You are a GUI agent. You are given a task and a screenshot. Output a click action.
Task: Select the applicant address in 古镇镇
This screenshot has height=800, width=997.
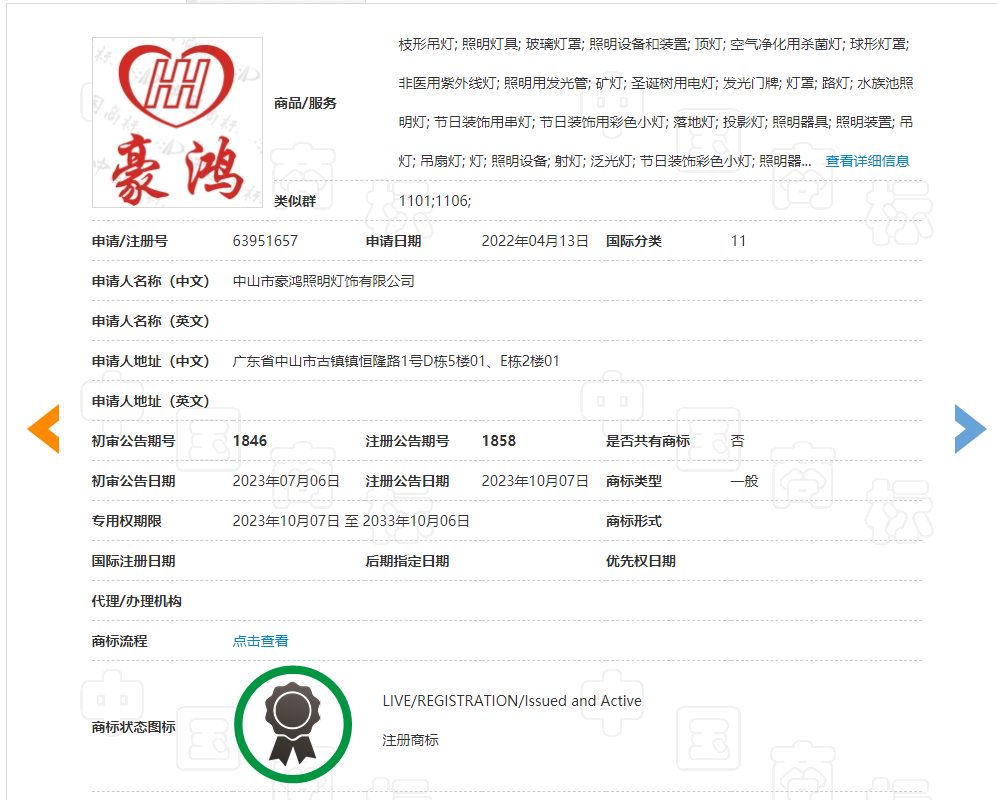[x=396, y=361]
